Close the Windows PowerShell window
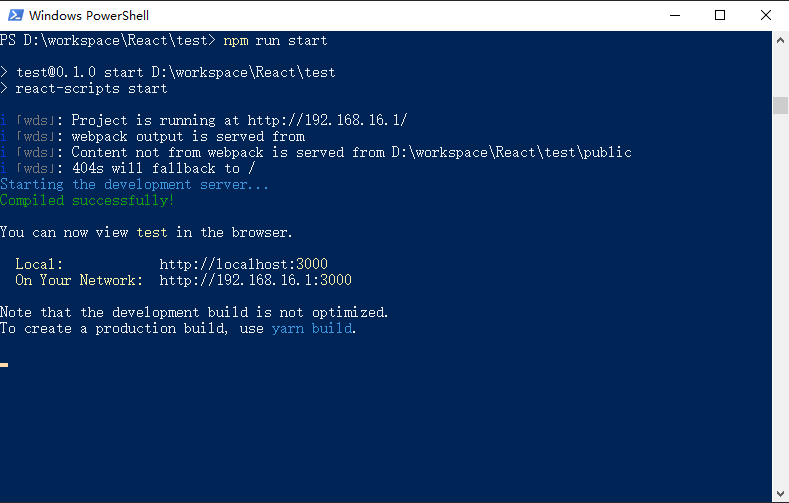This screenshot has width=789, height=503. point(766,15)
